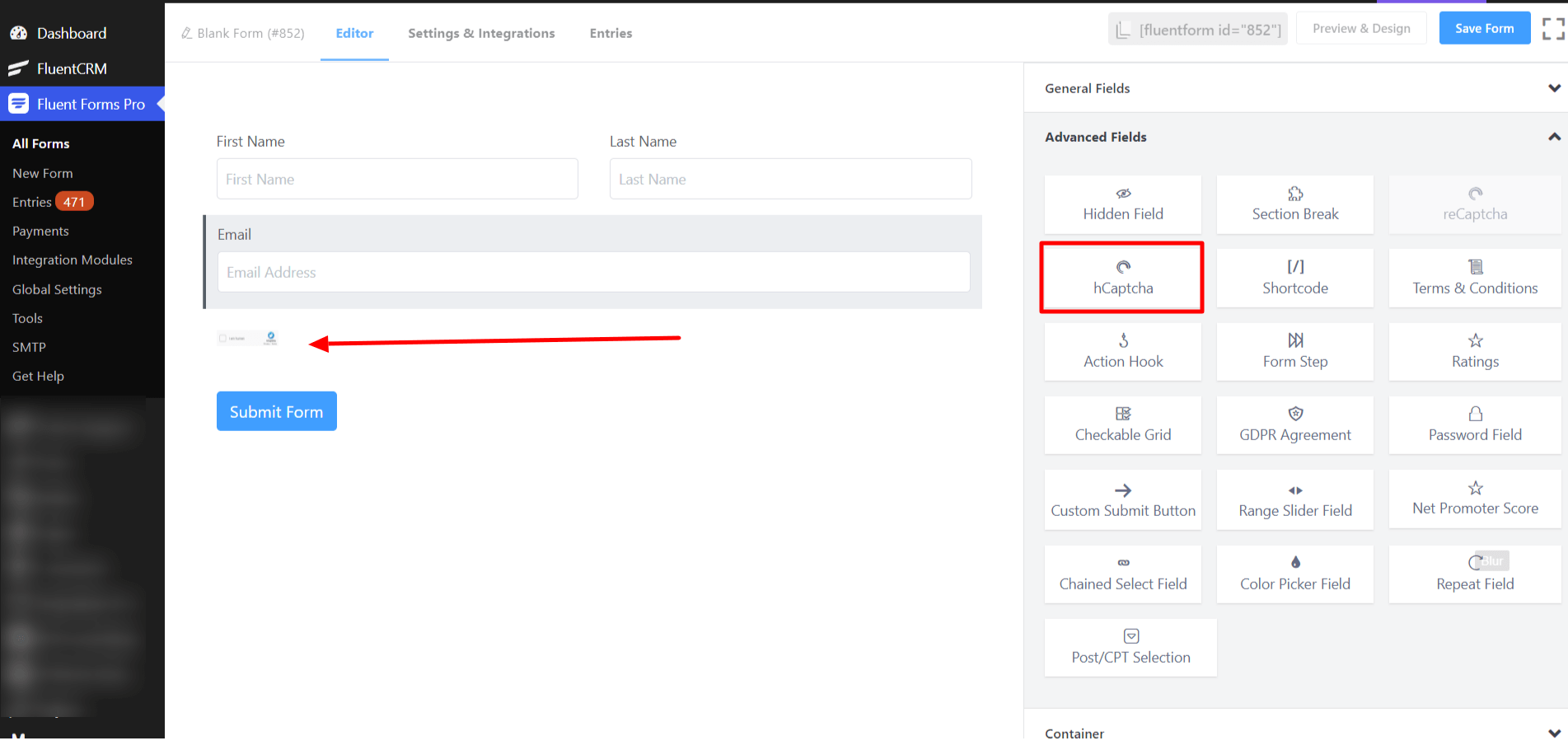Click the Save Form button
The width and height of the screenshot is (1568, 750).
tap(1484, 28)
